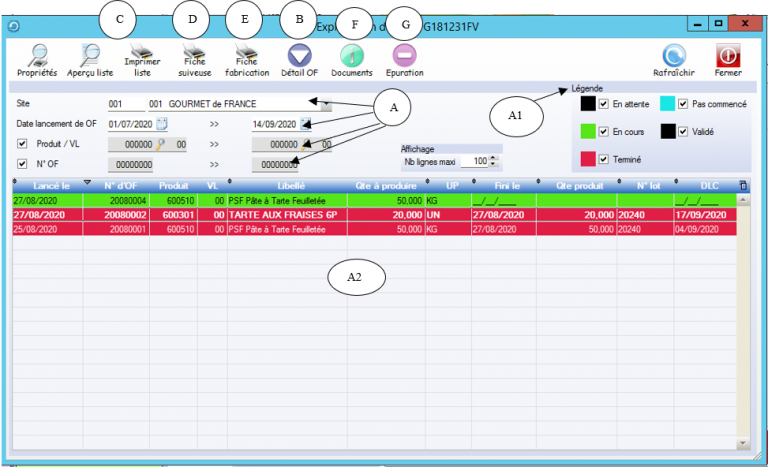
Task: Toggle the En attente legend checkbox
Action: tap(603, 104)
